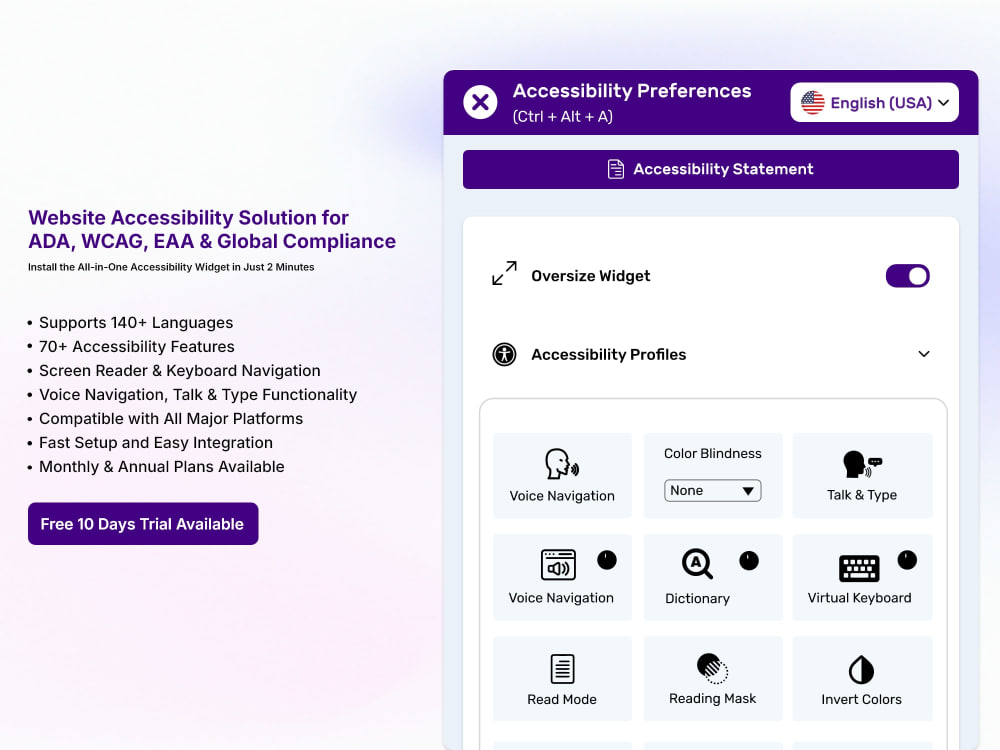The width and height of the screenshot is (1000, 750).
Task: Close the Accessibility Preferences panel
Action: tap(480, 102)
